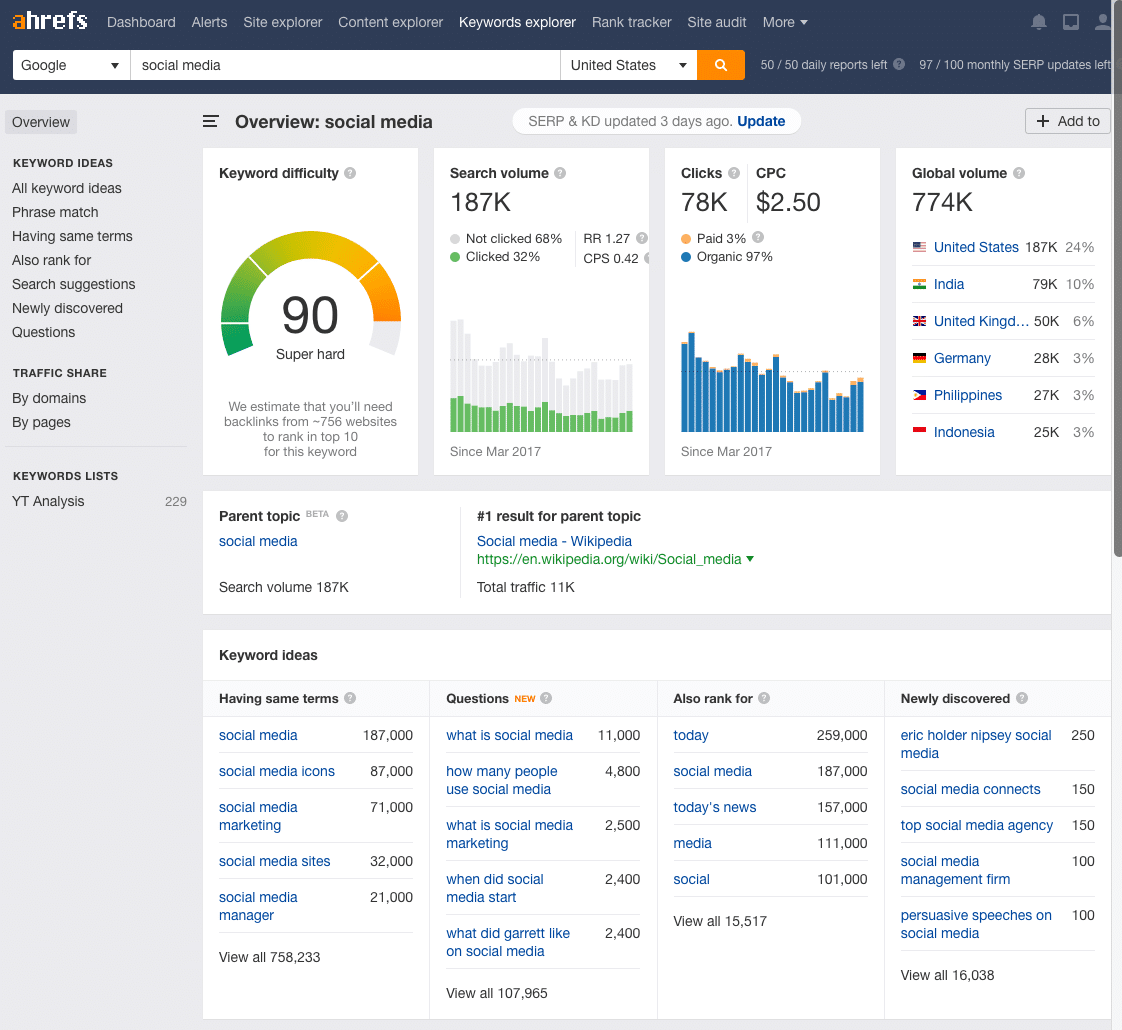Viewport: 1122px width, 1030px height.
Task: Open YT Analysis keyword list
Action: 48,502
